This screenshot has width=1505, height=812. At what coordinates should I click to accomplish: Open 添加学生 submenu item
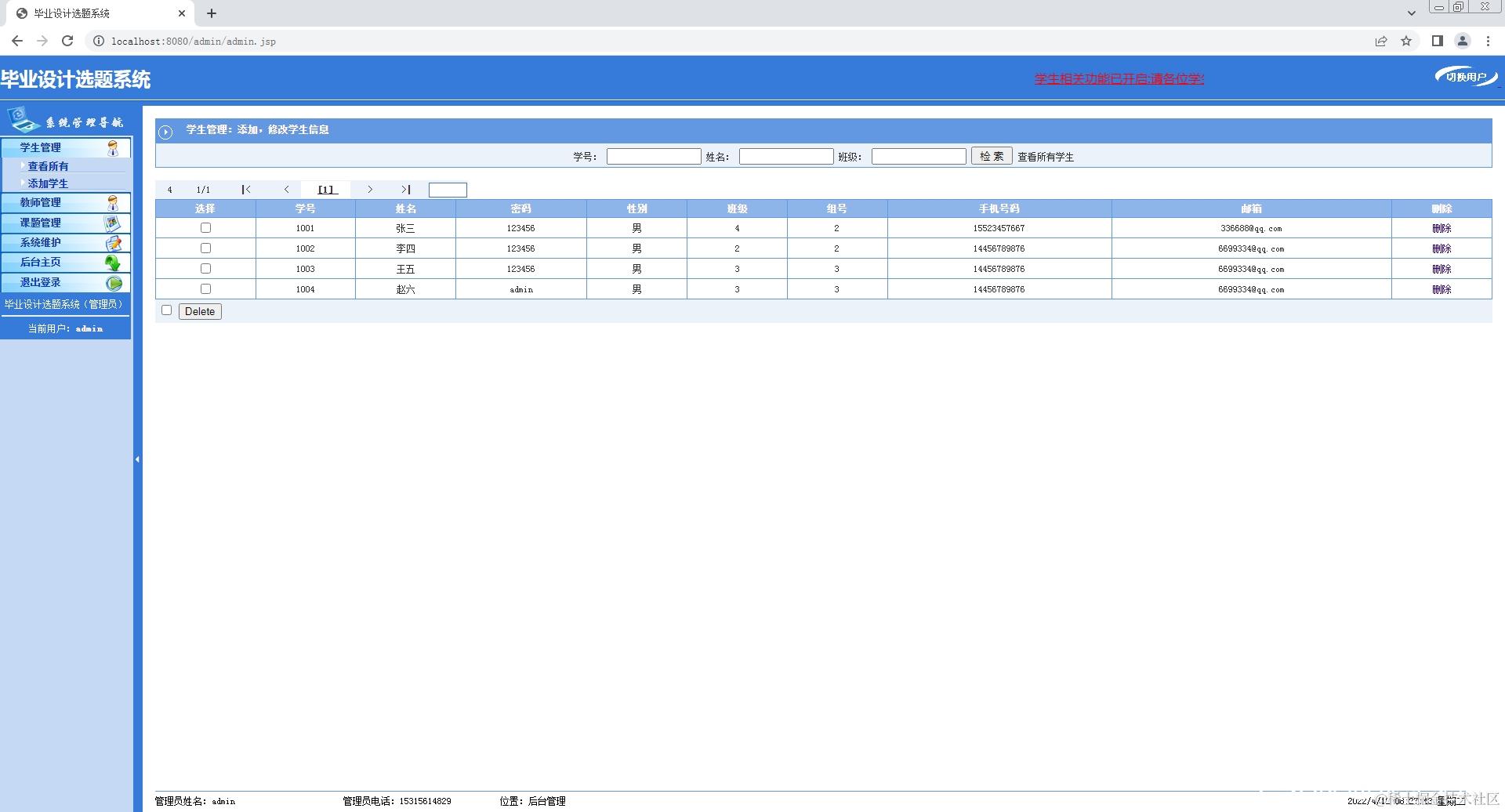click(48, 183)
